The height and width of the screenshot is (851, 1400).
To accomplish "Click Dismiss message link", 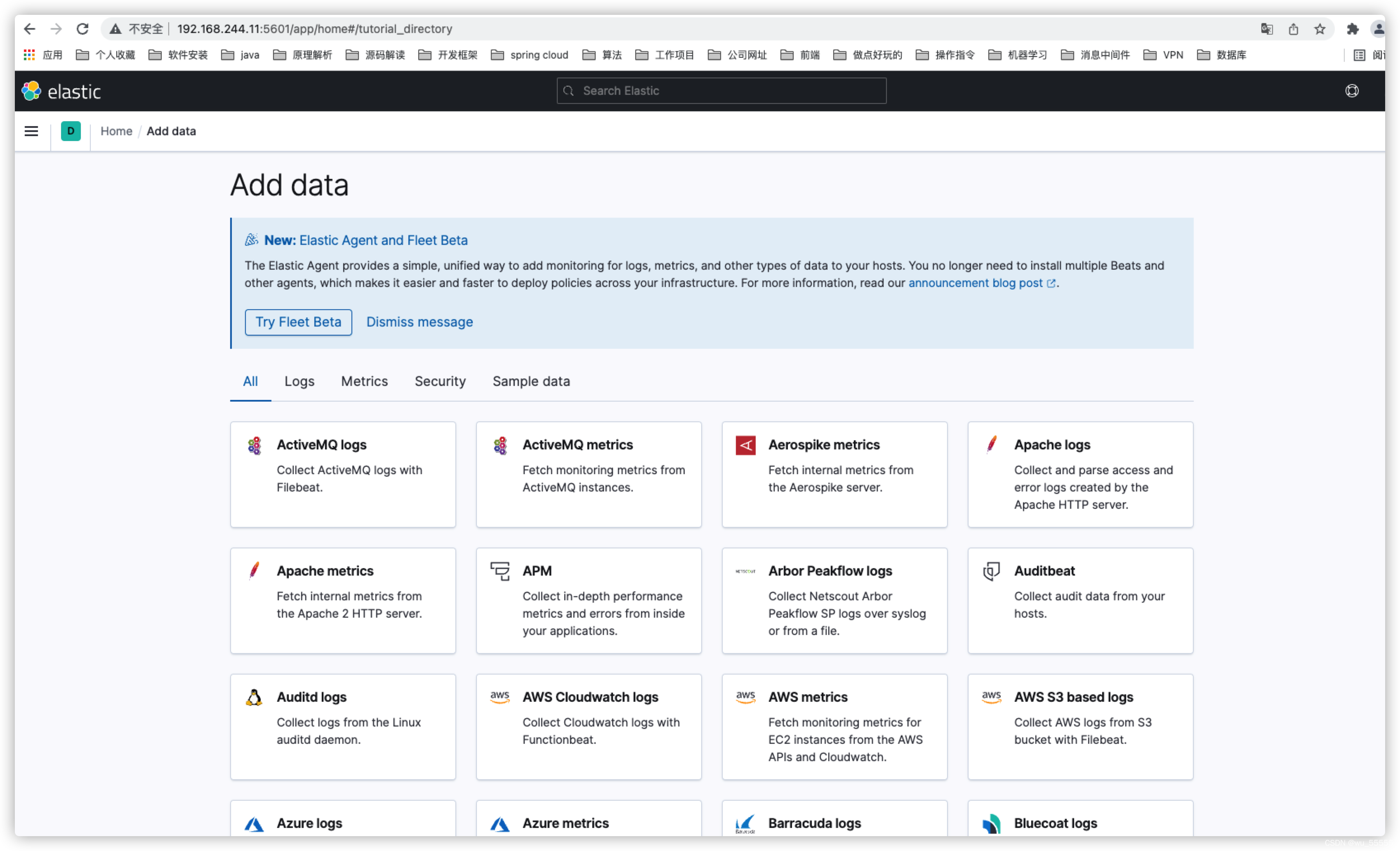I will point(420,322).
